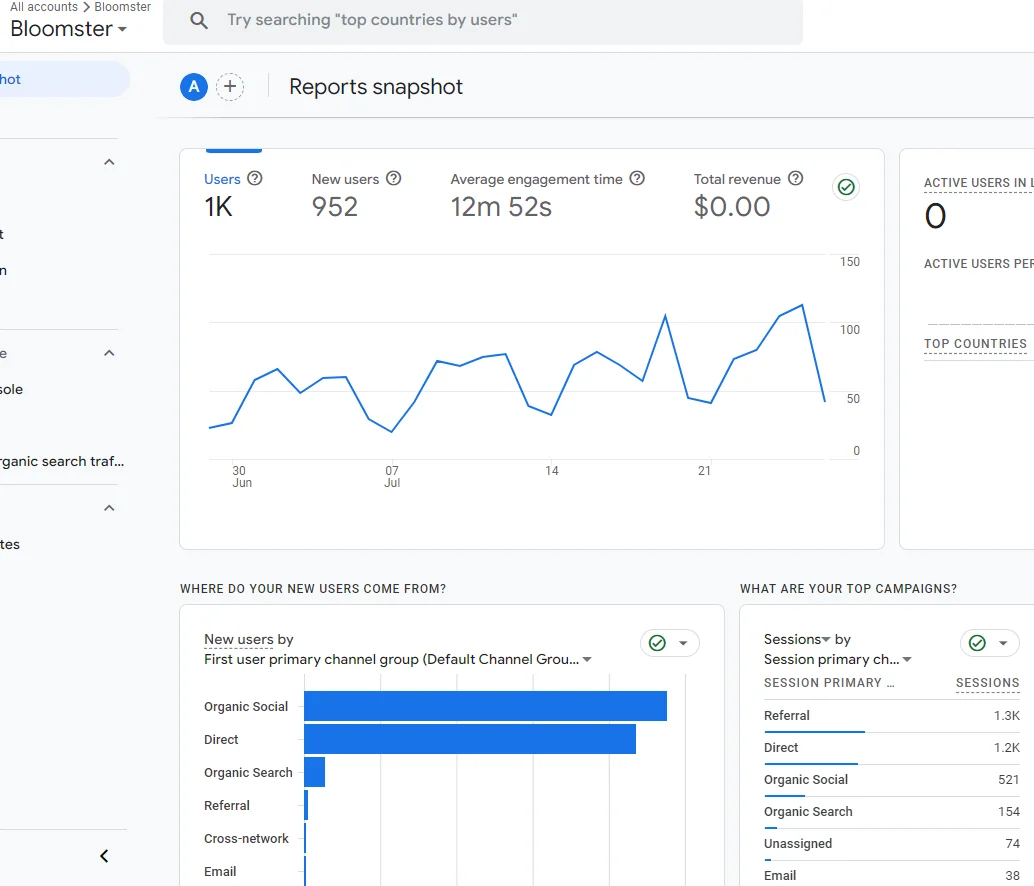
Task: Click the Cross-network label in bar chart
Action: 246,839
